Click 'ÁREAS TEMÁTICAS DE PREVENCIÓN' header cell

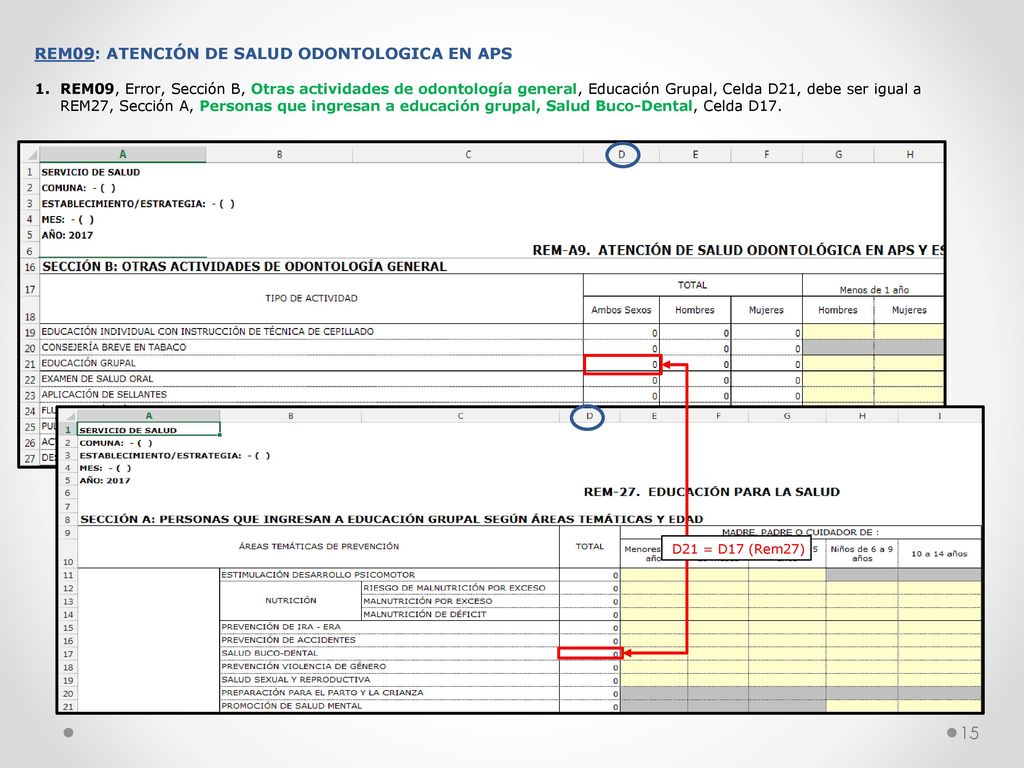(319, 546)
